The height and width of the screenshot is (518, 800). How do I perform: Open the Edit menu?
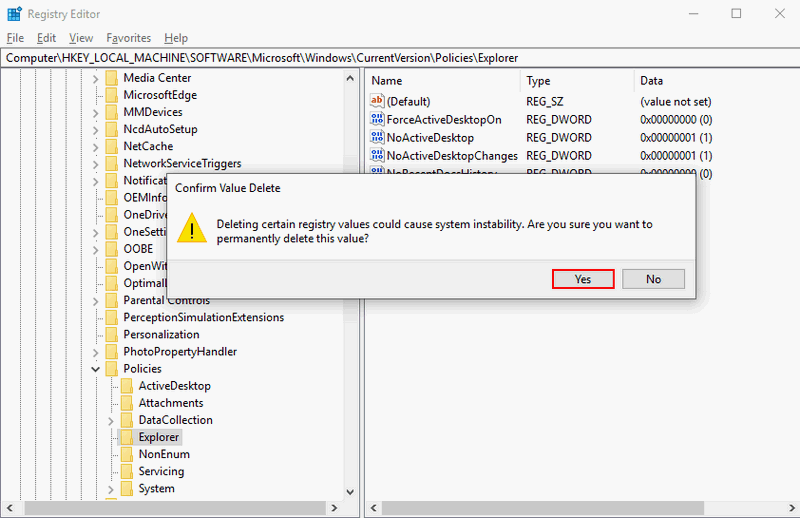point(46,38)
